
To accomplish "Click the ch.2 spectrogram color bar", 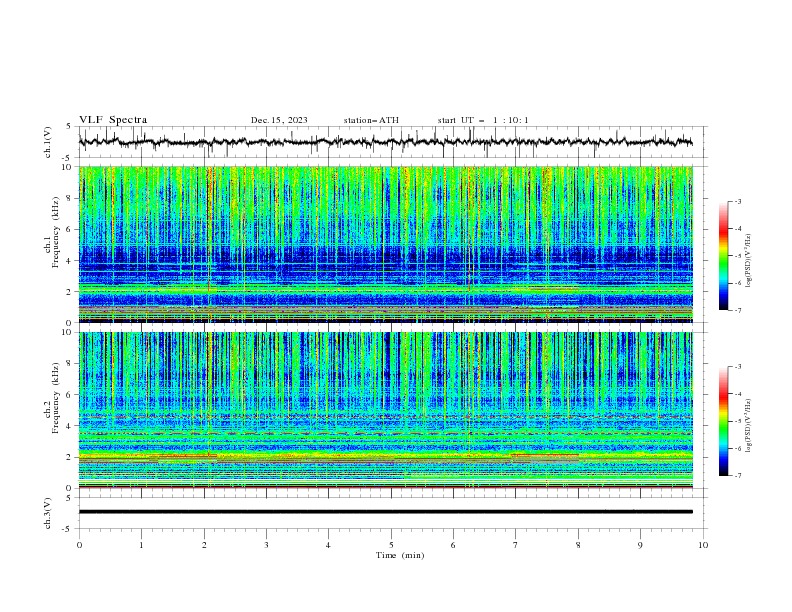I will [x=723, y=421].
